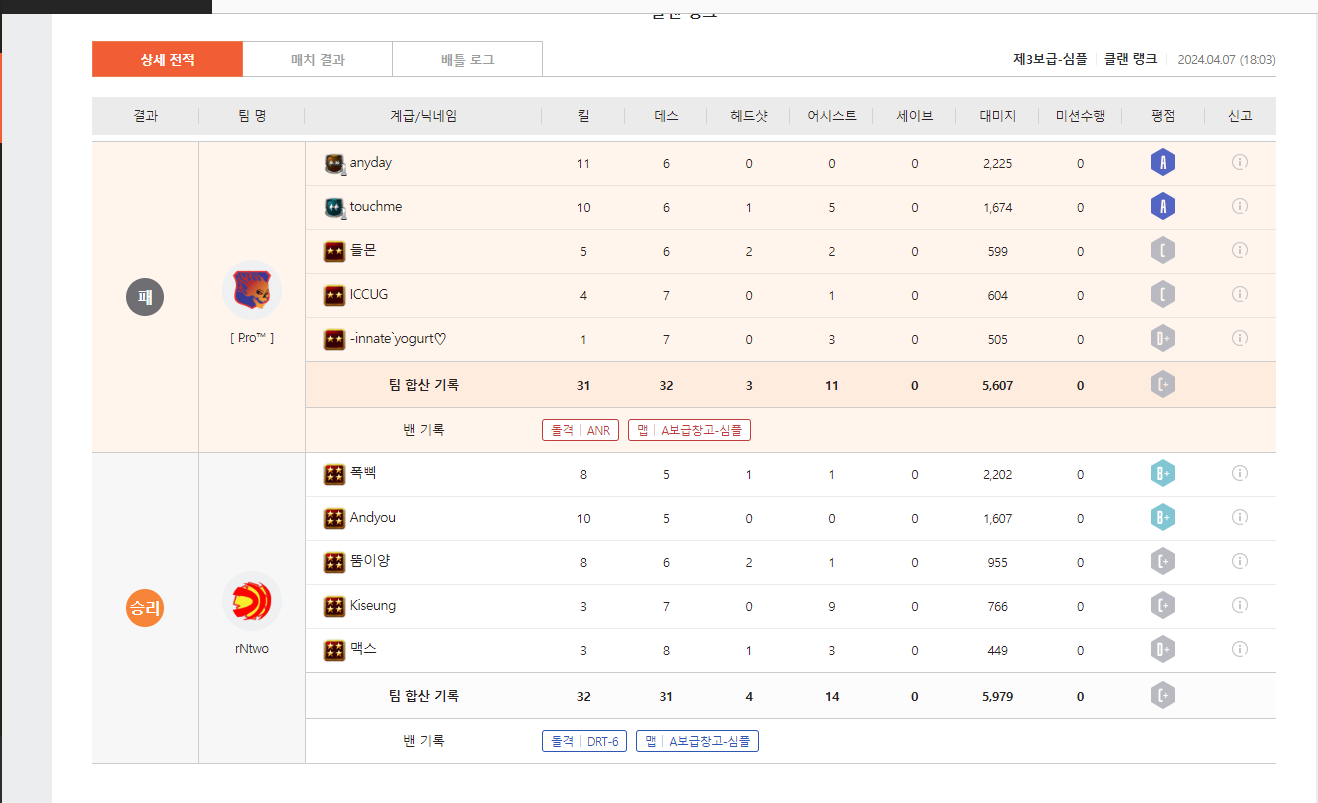This screenshot has height=803, width=1318.
Task: Click the rNtwo clan emblem
Action: tap(251, 601)
